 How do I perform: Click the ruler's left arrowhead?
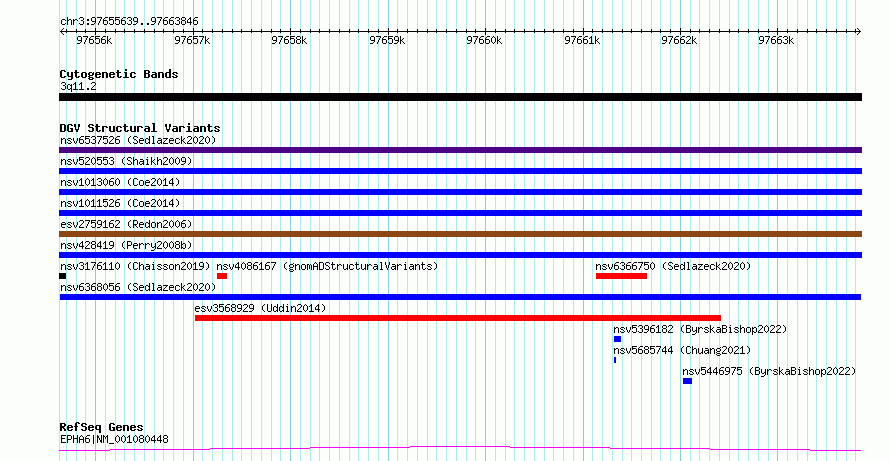tap(62, 32)
